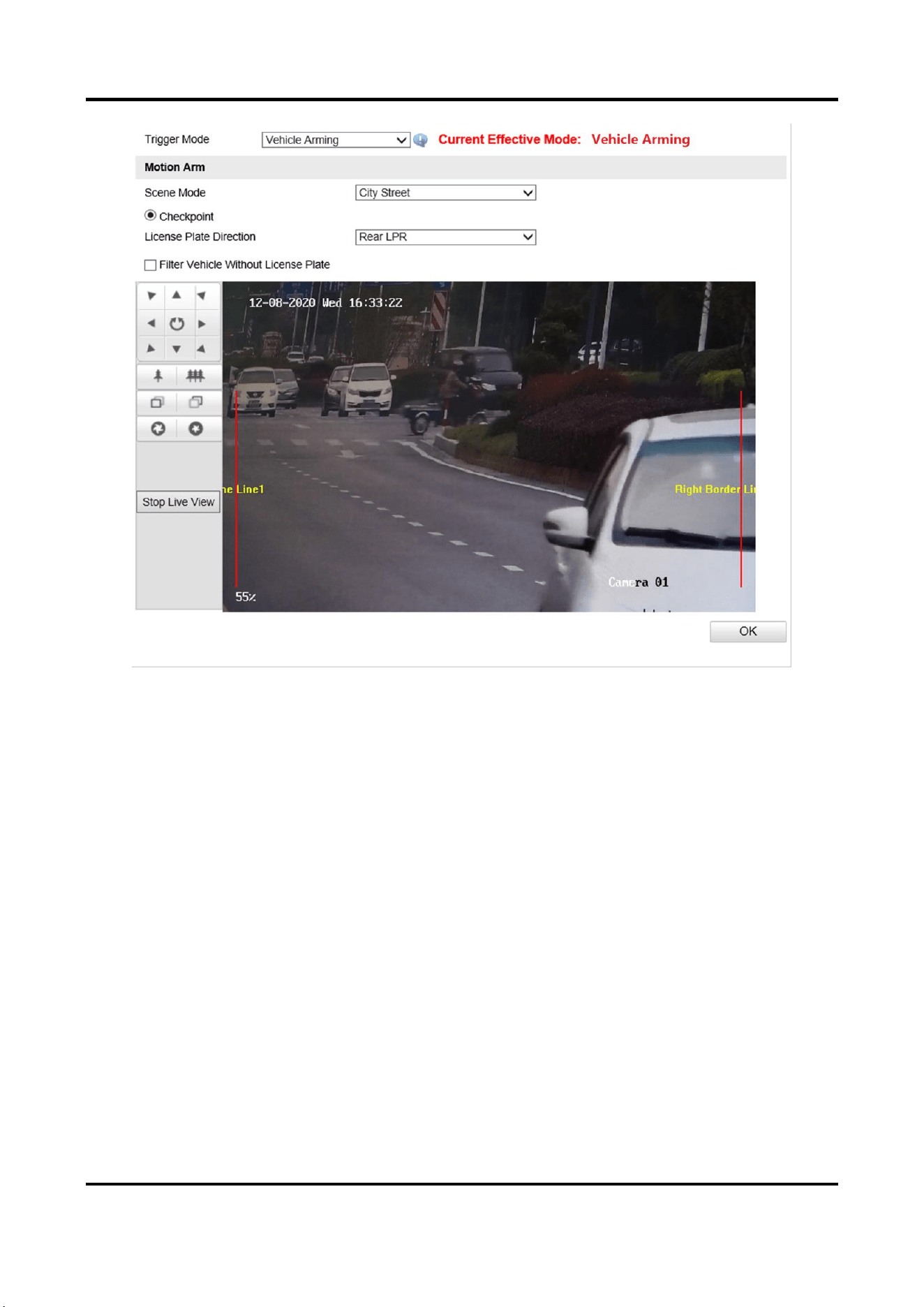Image resolution: width=924 pixels, height=1307 pixels.
Task: Select the left red lane line
Action: coord(237,489)
